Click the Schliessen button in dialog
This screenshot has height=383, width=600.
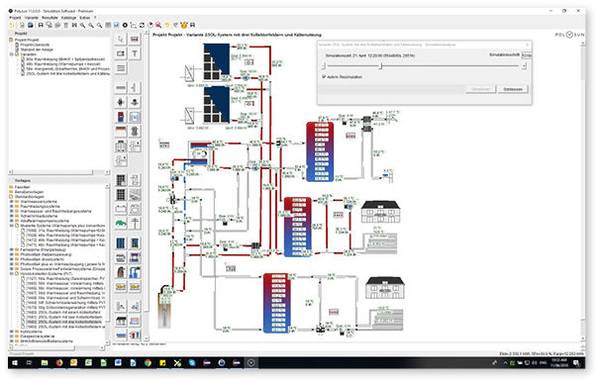click(513, 89)
